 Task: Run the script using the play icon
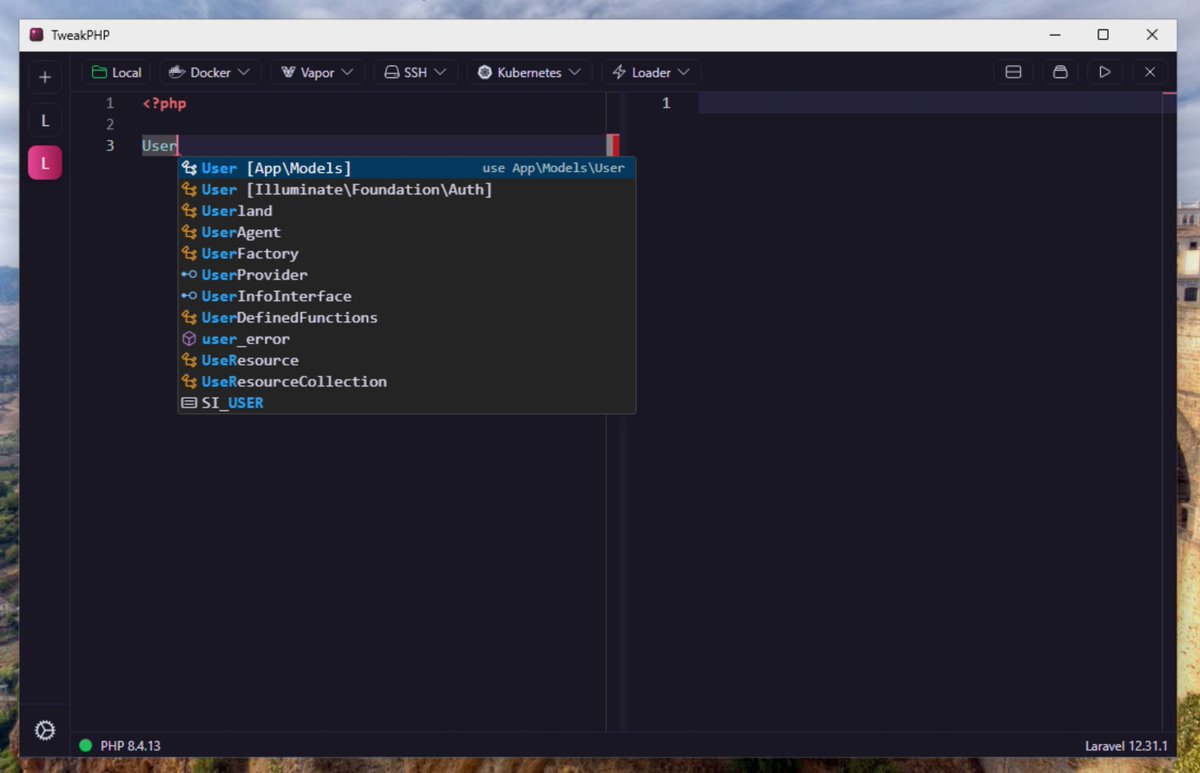pyautogui.click(x=1103, y=72)
